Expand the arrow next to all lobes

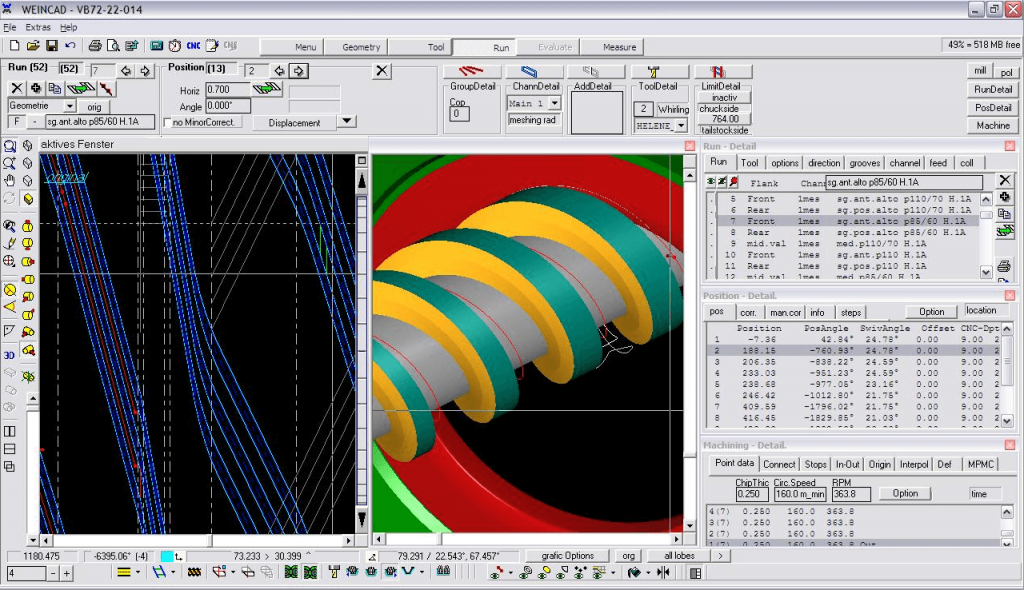pyautogui.click(x=720, y=556)
